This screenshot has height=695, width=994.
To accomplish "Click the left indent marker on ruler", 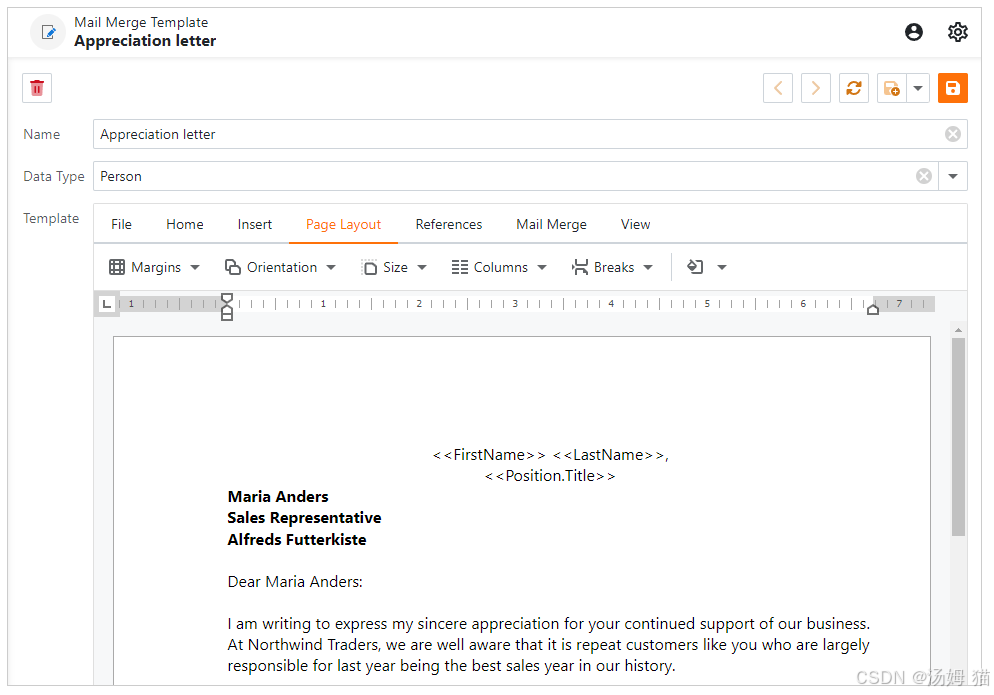I will click(x=227, y=307).
